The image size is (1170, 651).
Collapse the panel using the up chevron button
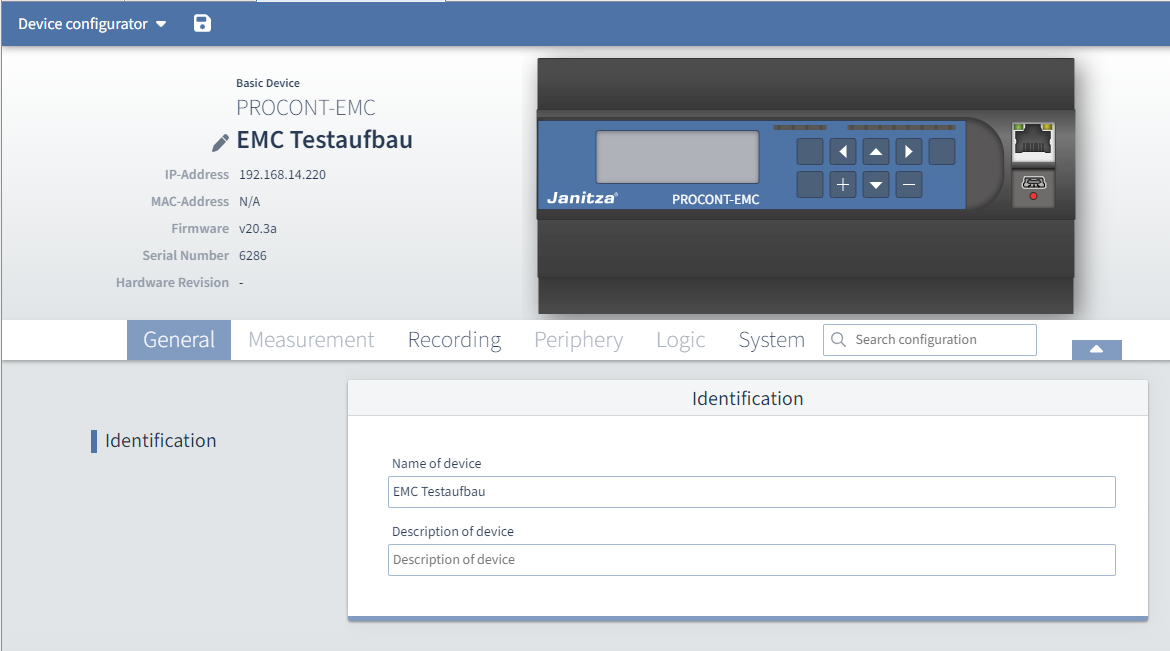[1096, 349]
